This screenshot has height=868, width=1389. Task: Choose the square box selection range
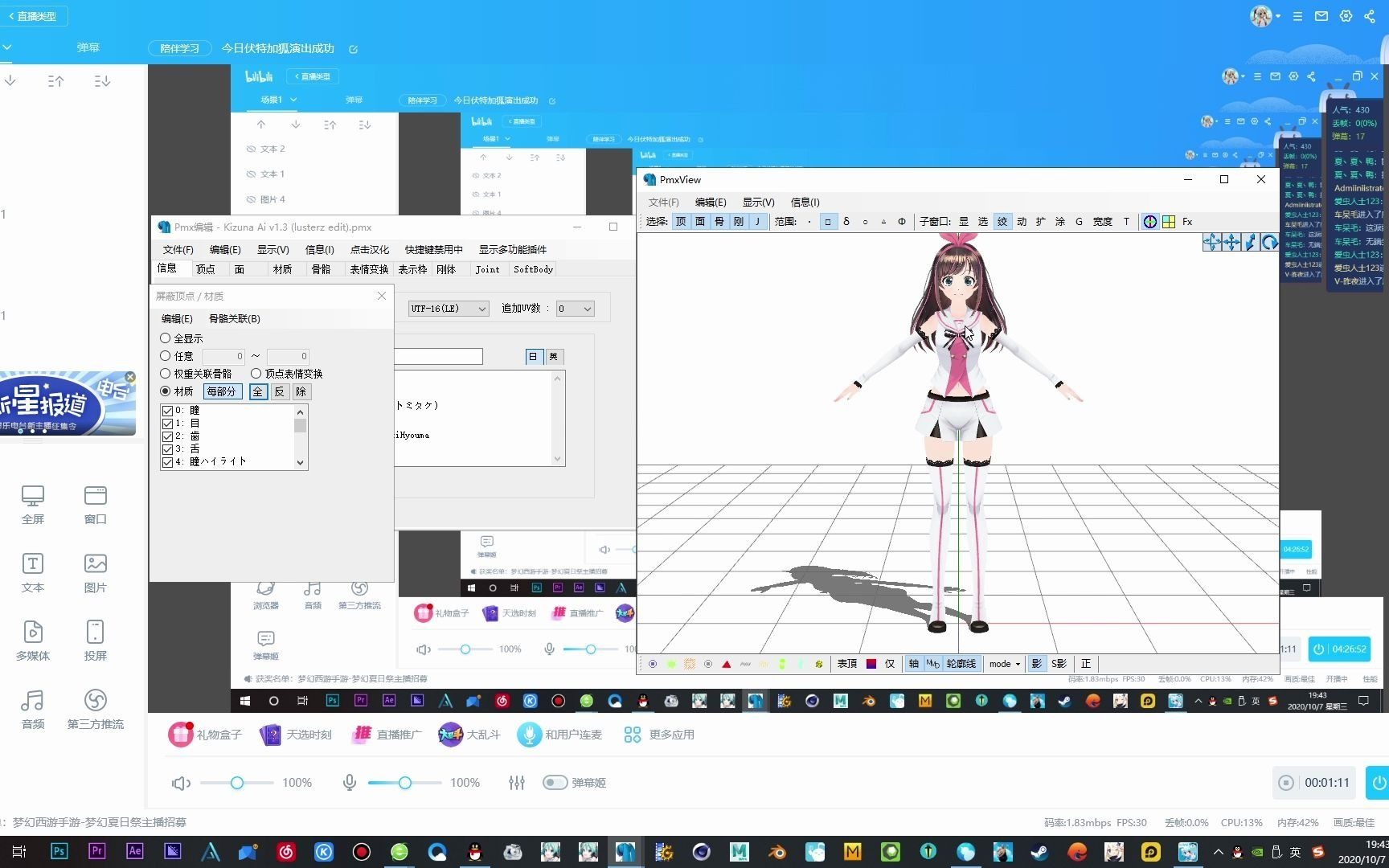[x=828, y=222]
